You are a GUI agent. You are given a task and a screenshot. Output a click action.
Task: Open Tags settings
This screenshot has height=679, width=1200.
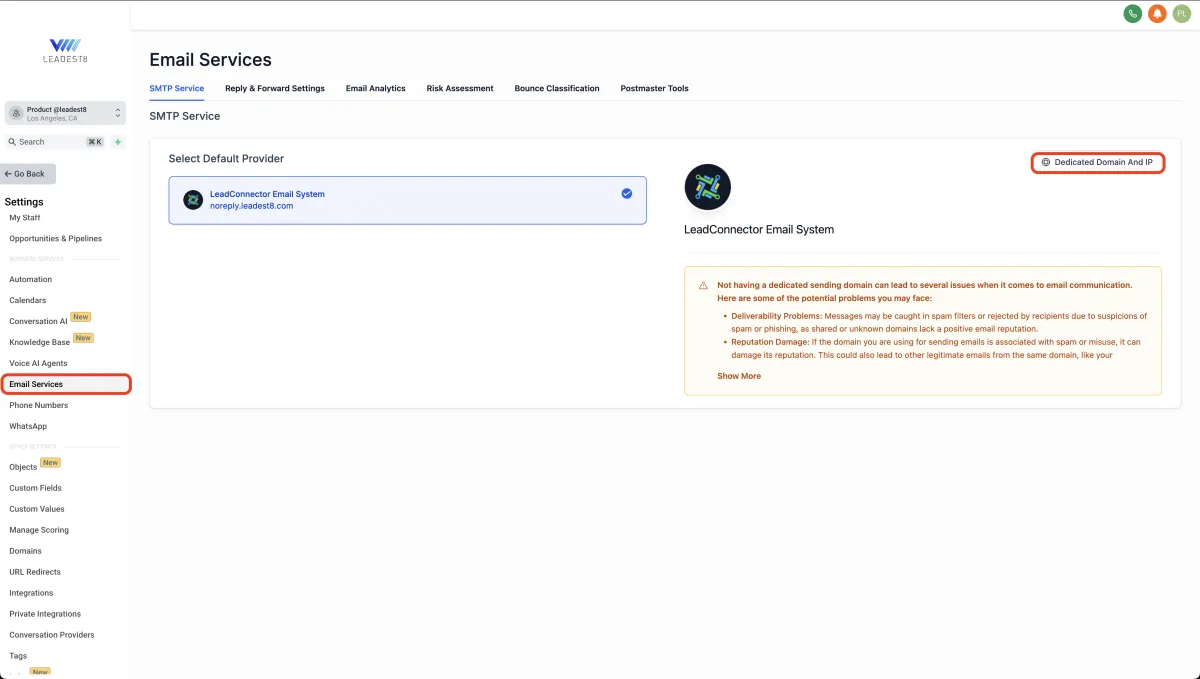(18, 656)
